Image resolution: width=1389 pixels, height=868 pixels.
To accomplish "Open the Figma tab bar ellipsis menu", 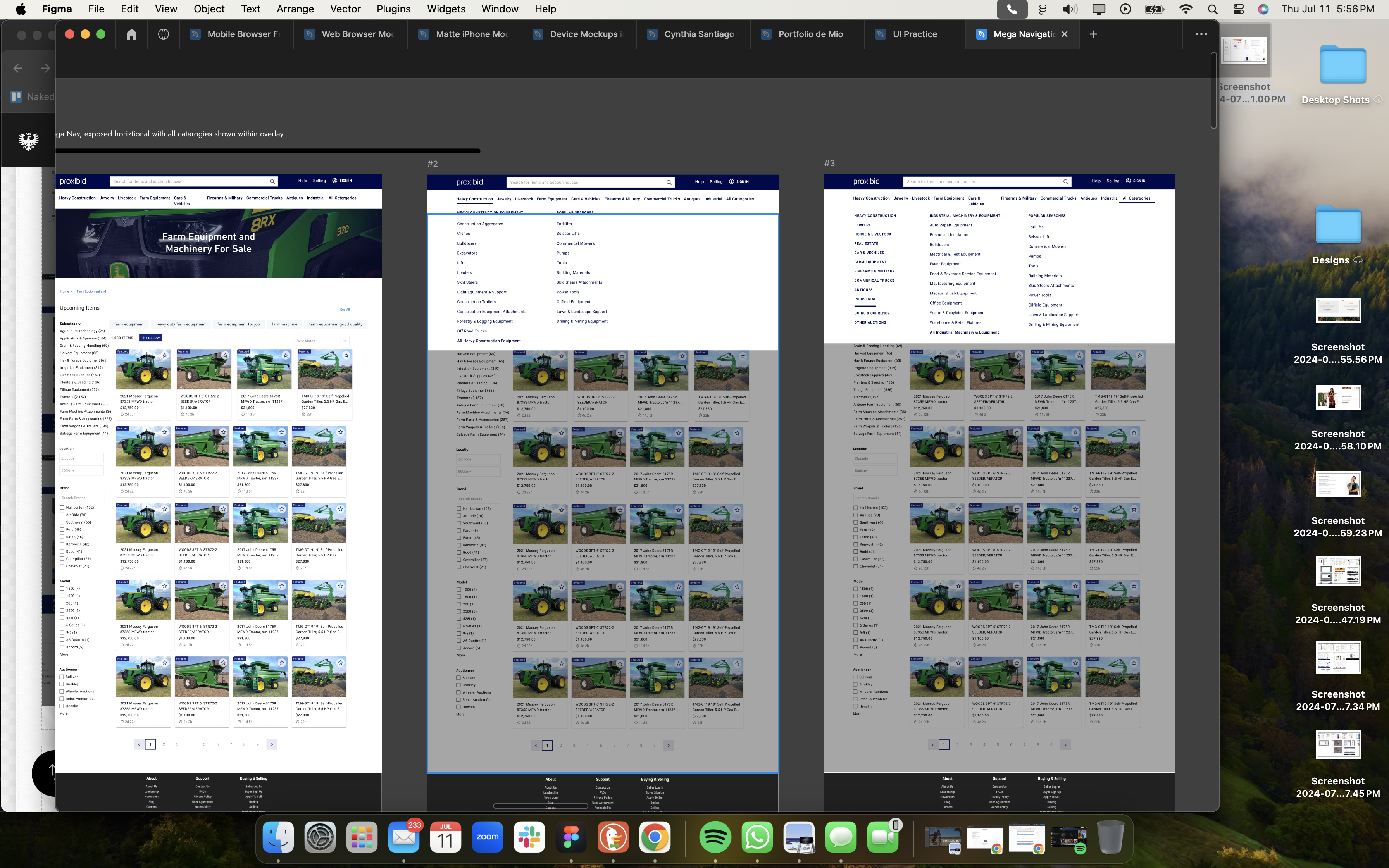I will 1201,34.
